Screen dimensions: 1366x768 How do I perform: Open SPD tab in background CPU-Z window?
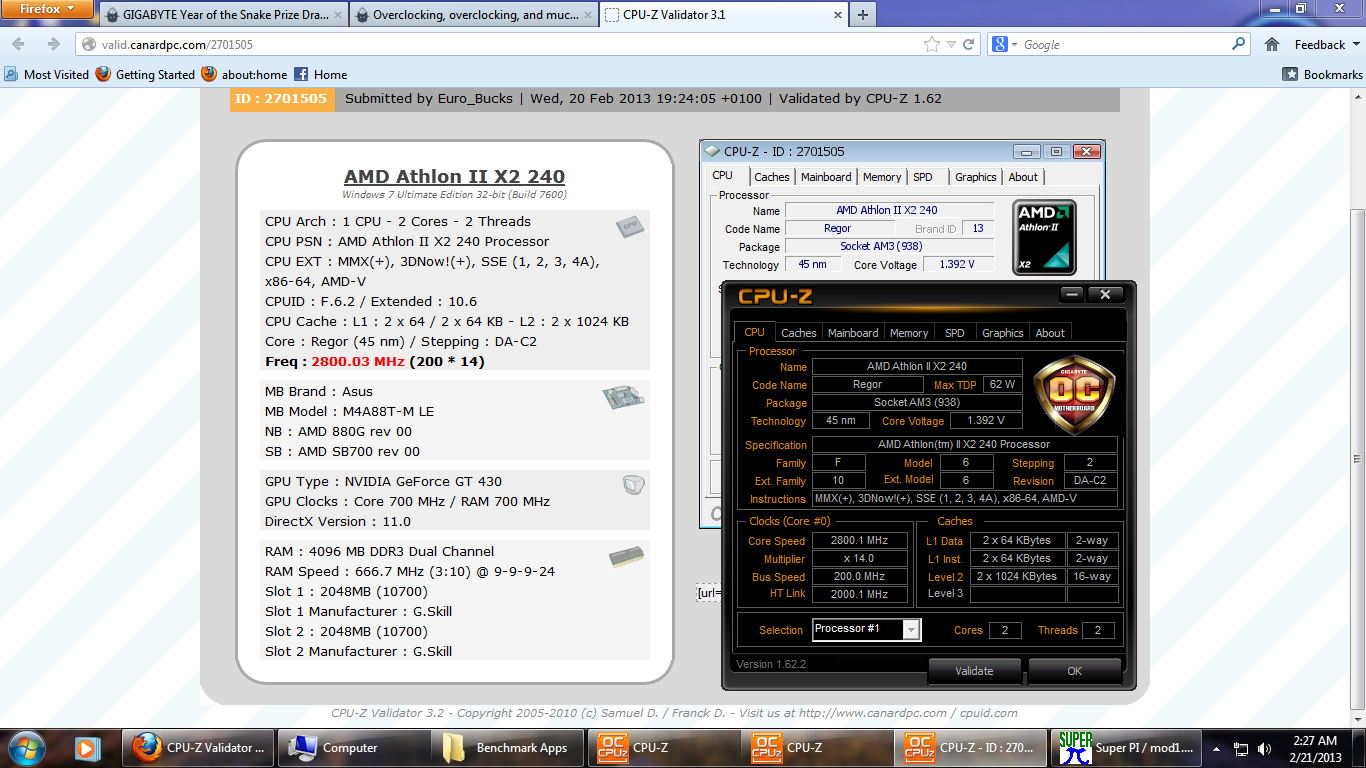(x=923, y=177)
